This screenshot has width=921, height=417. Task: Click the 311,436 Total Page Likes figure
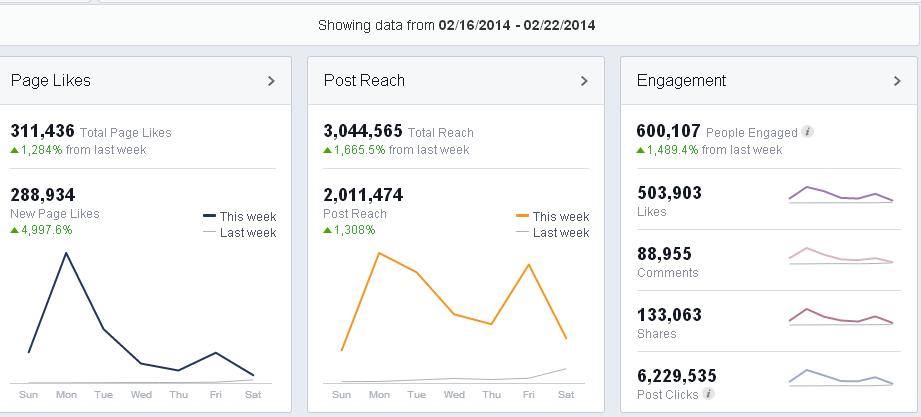click(42, 131)
